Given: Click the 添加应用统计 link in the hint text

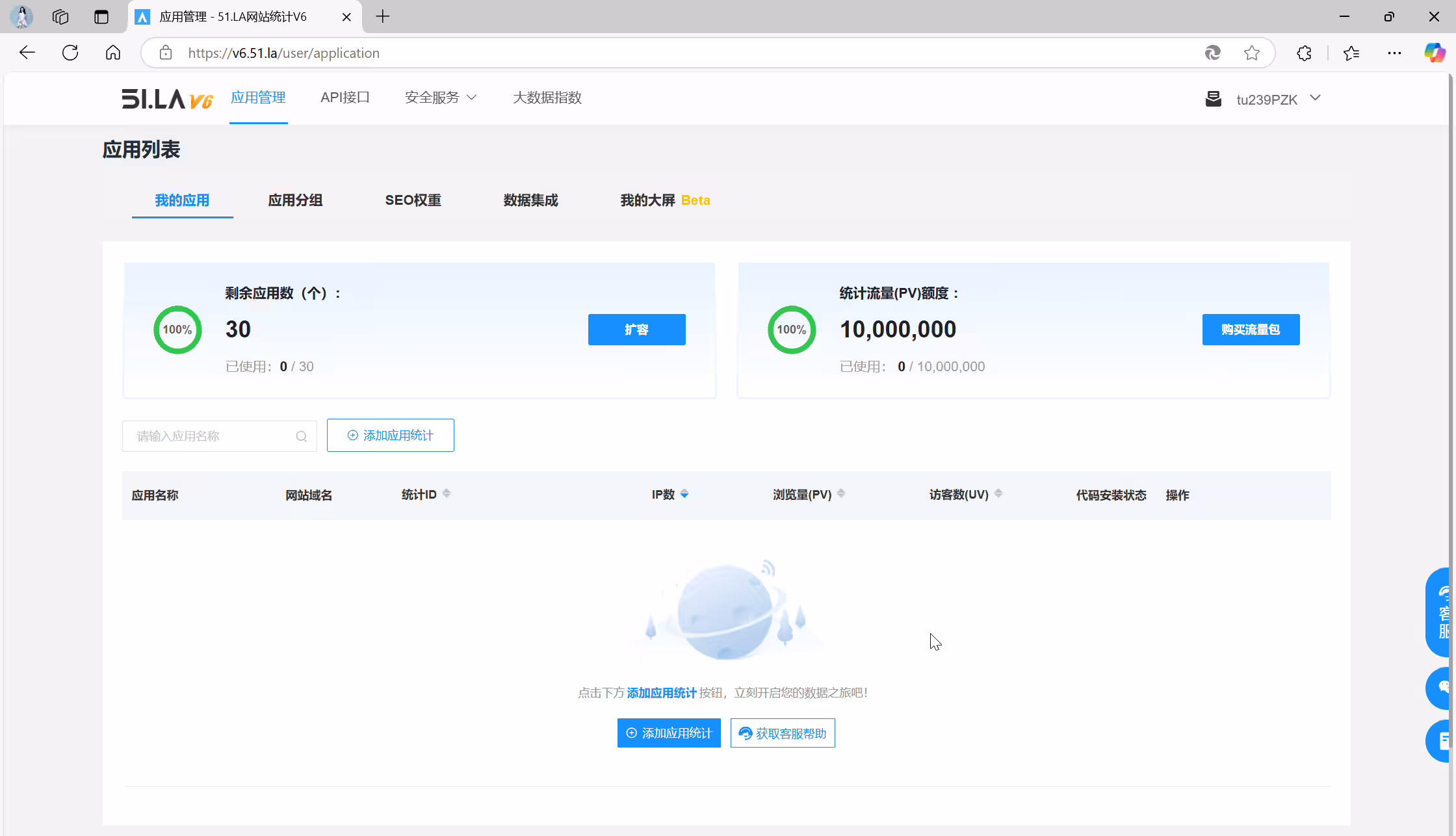Looking at the screenshot, I should [x=662, y=693].
